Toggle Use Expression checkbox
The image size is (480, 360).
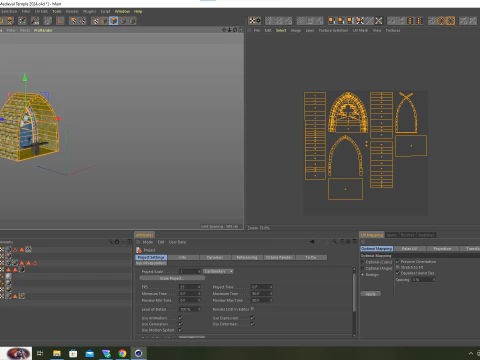click(x=252, y=318)
